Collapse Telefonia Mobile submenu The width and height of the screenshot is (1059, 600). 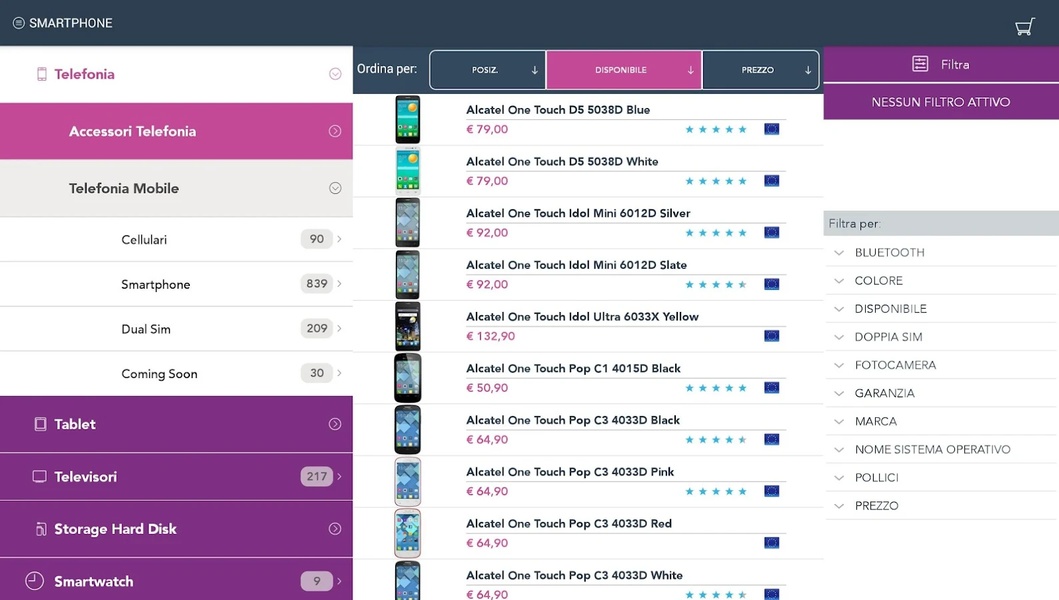coord(335,189)
